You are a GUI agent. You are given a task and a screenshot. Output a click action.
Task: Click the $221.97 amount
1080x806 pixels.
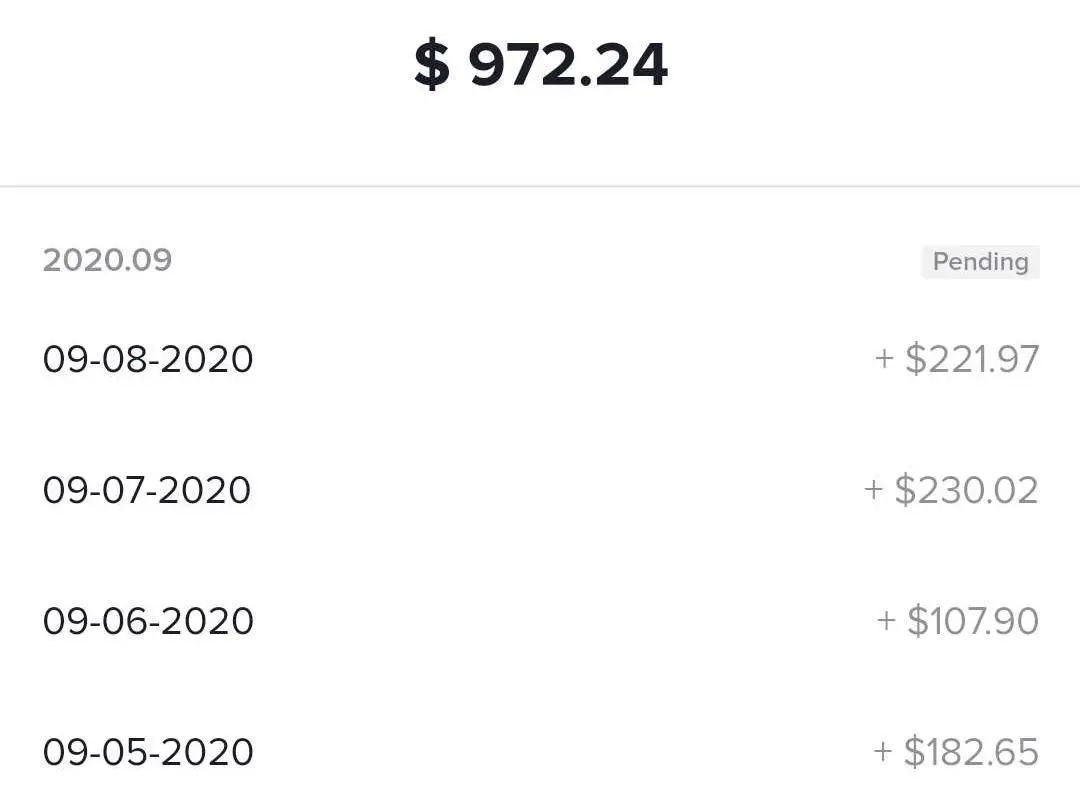point(972,359)
